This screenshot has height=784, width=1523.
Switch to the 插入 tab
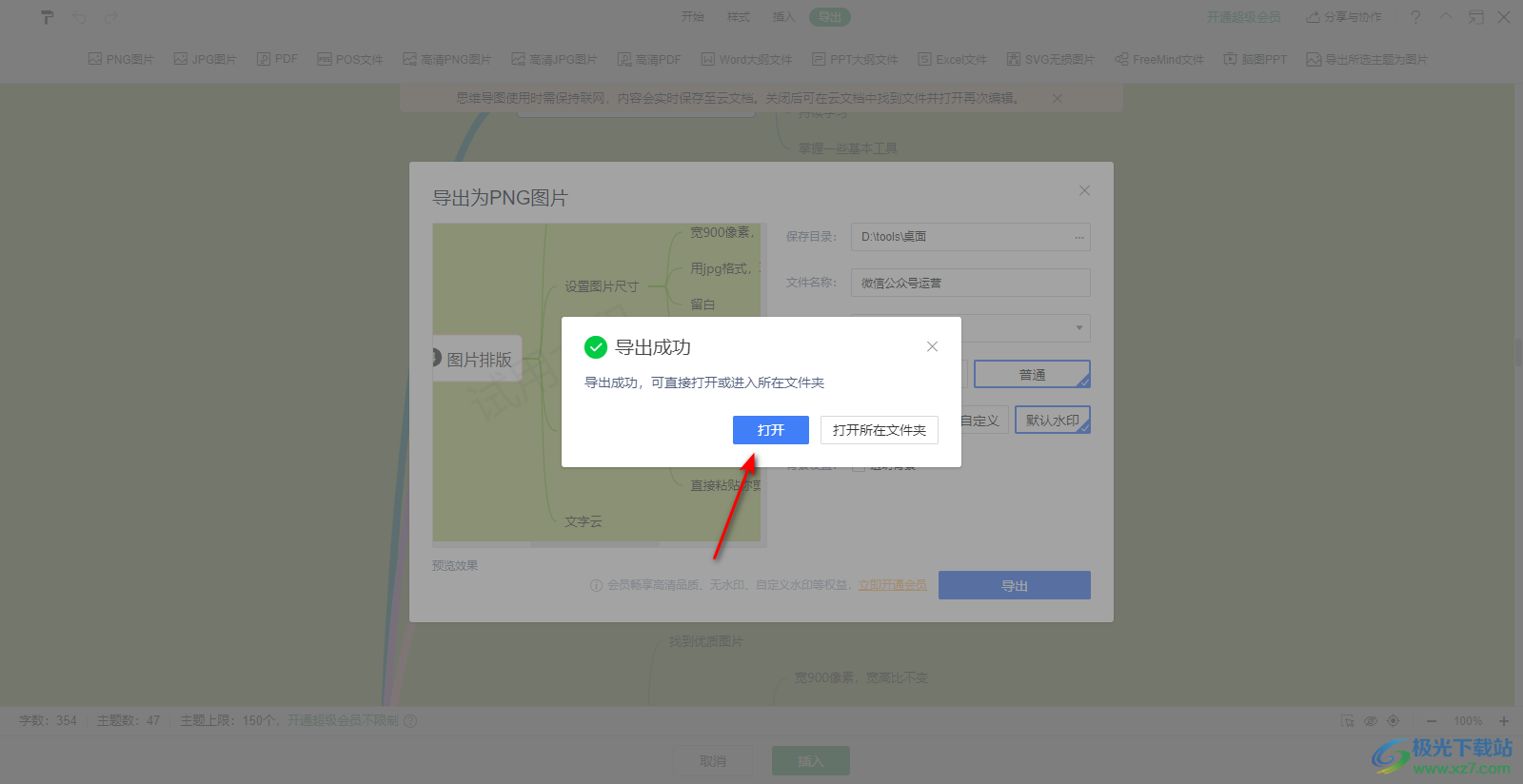click(783, 17)
